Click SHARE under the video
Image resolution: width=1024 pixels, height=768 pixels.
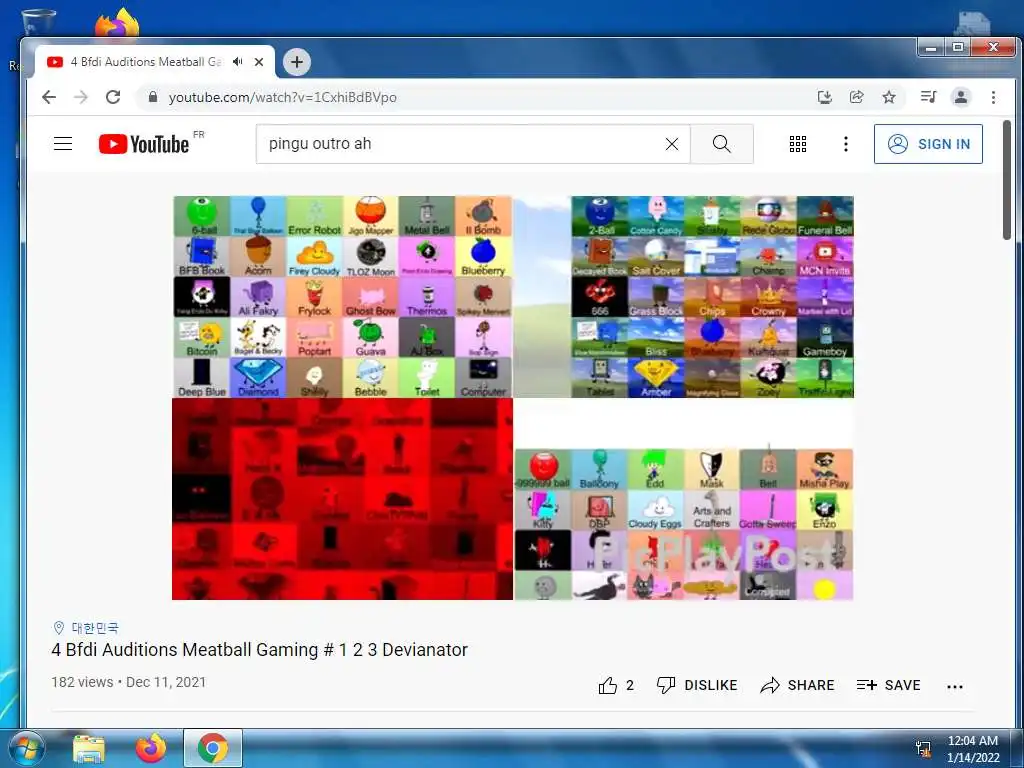tap(797, 685)
